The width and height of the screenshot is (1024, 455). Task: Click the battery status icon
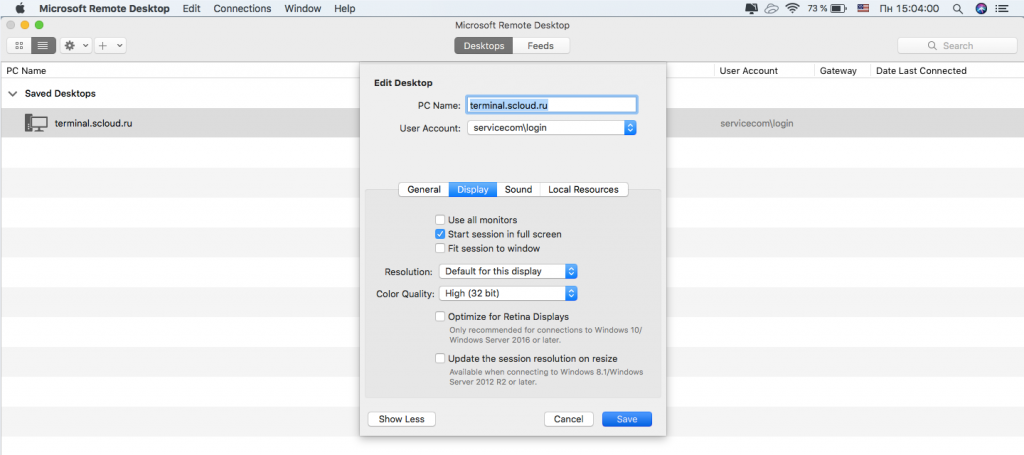pos(839,8)
